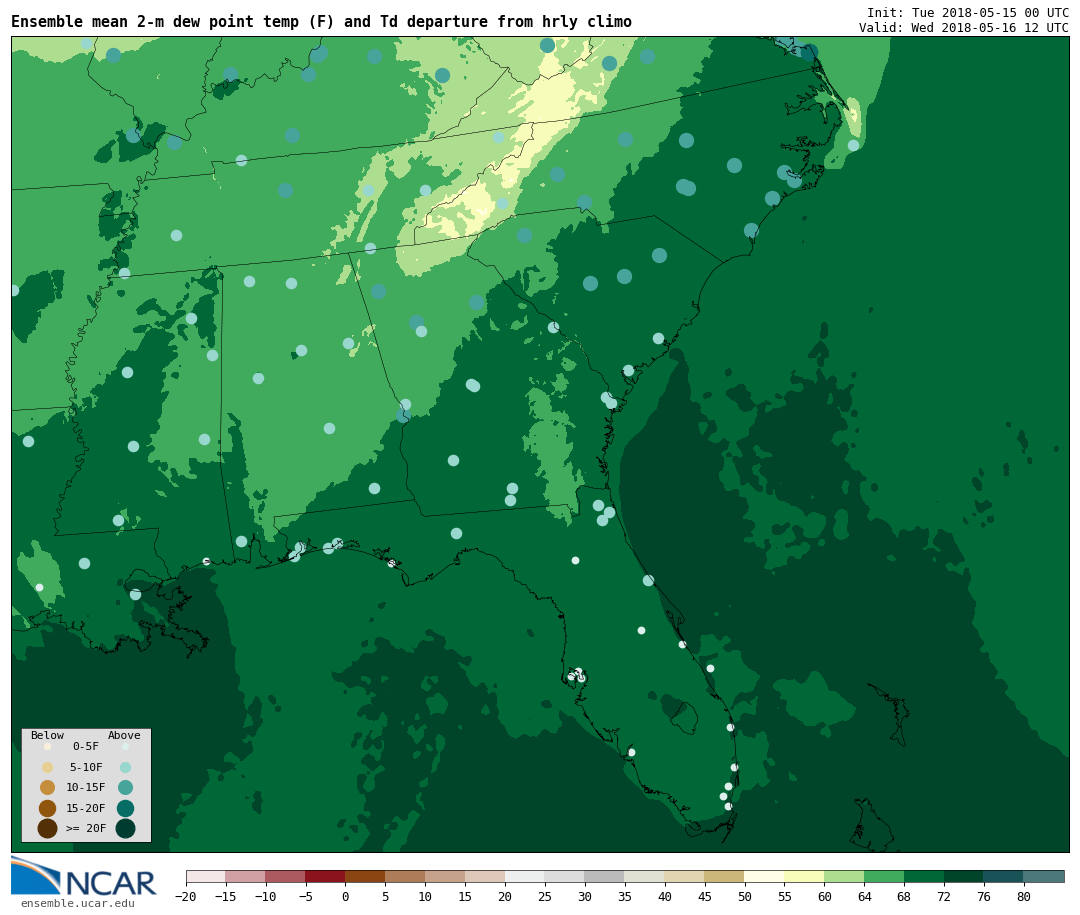This screenshot has height=915, width=1080.
Task: Click the '50' colorbar tick label
Action: point(745,897)
